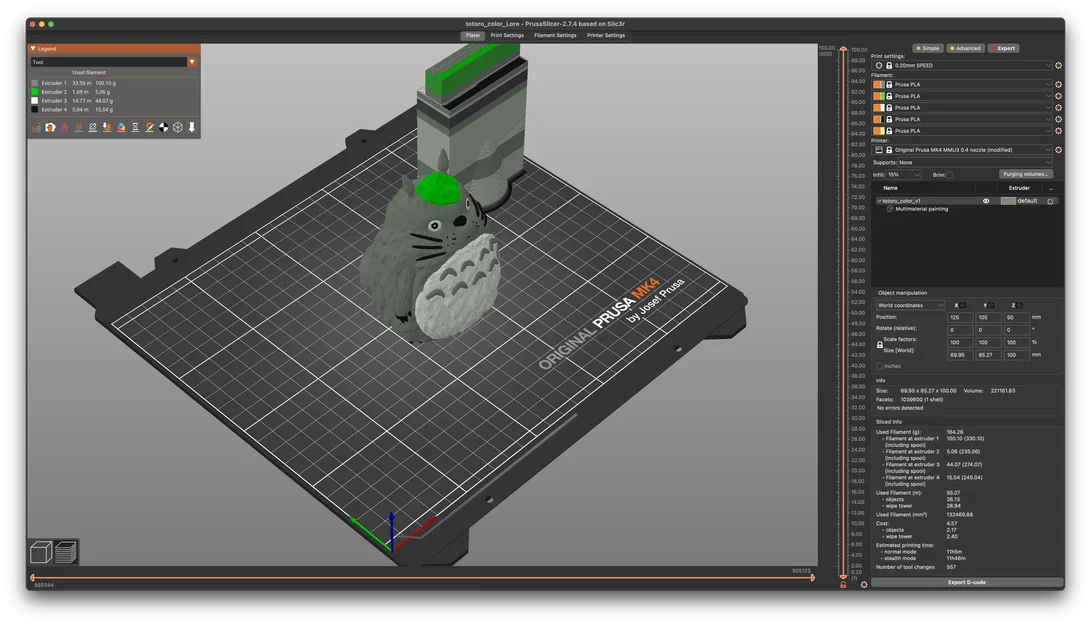Enable the Inches checkbox
Viewport: 1091px width, 625px height.
coord(879,366)
